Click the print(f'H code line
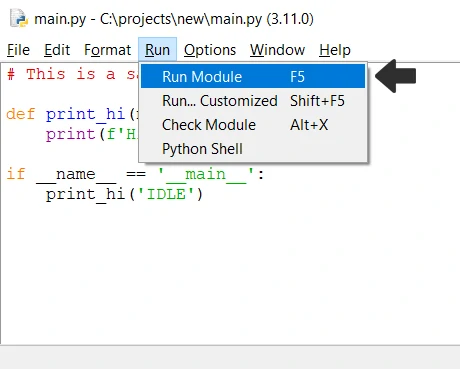This screenshot has height=369, width=460. [x=91, y=134]
